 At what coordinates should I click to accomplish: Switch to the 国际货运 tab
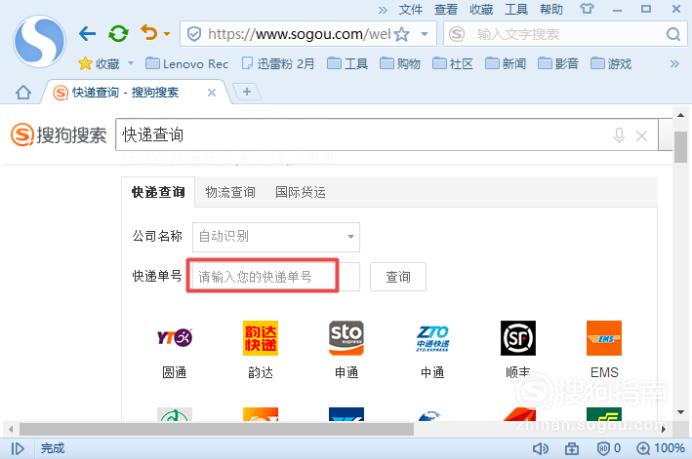(x=300, y=192)
